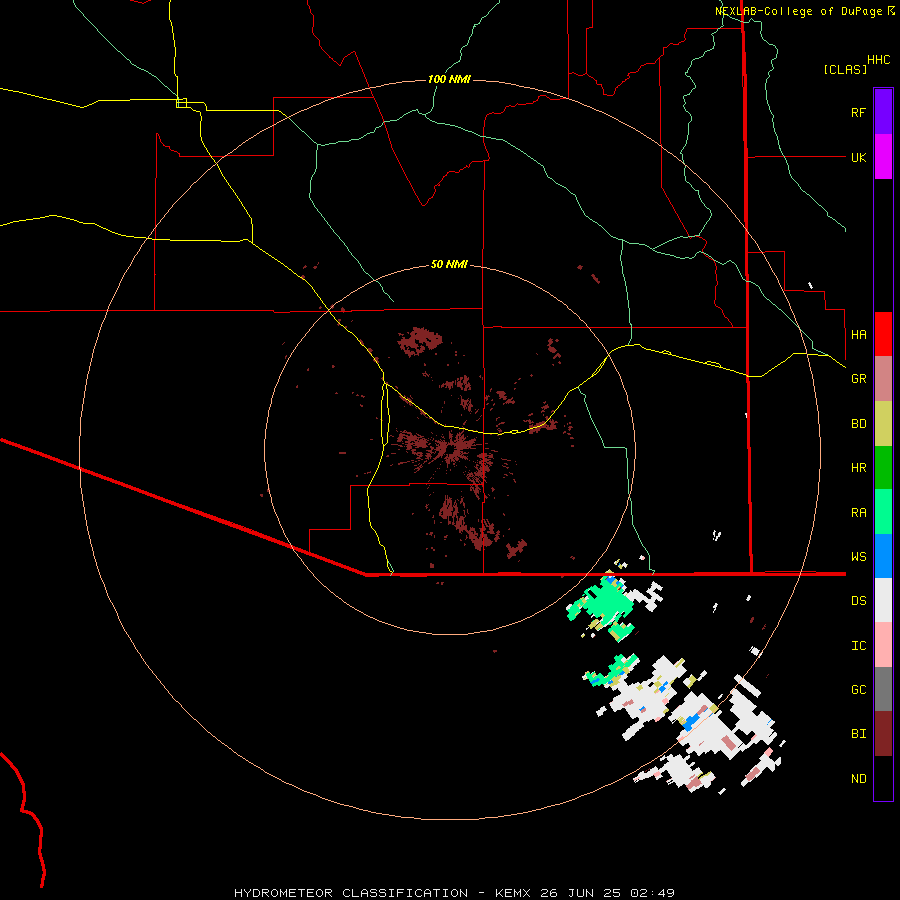
Task: Click the HR legend label
Action: pyautogui.click(x=858, y=468)
